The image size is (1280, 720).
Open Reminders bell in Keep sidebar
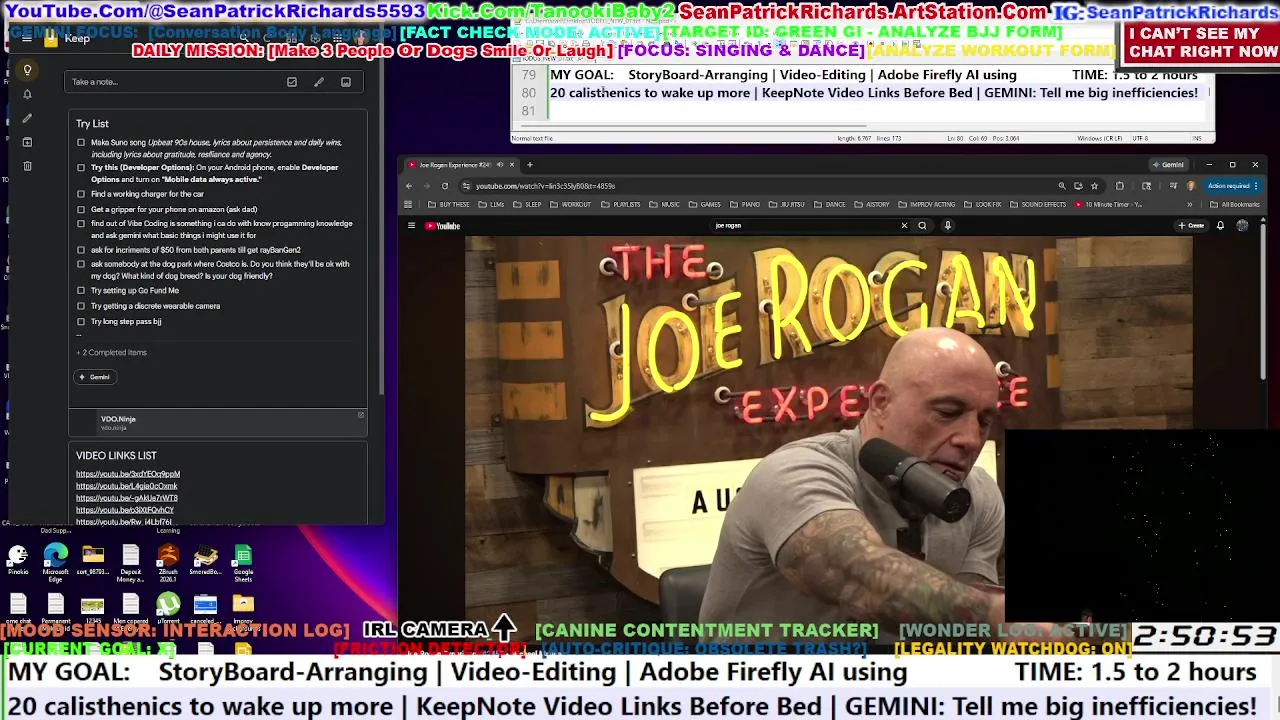[x=27, y=94]
